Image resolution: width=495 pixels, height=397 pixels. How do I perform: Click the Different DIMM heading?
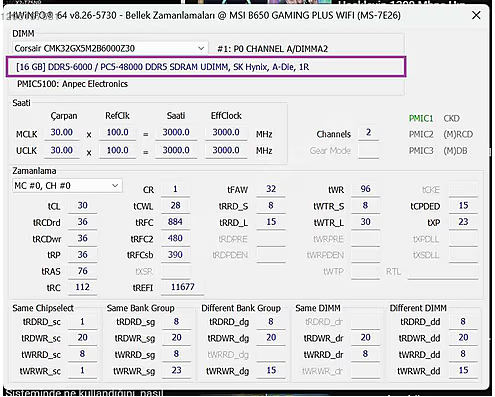tap(418, 308)
